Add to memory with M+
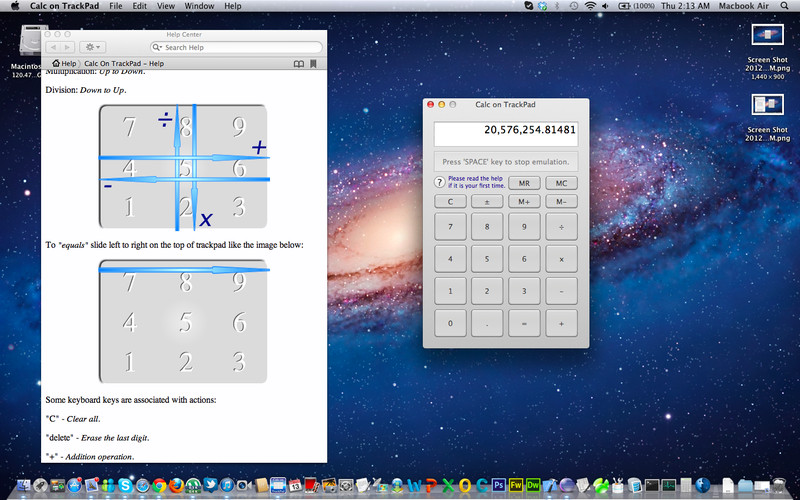 point(524,202)
